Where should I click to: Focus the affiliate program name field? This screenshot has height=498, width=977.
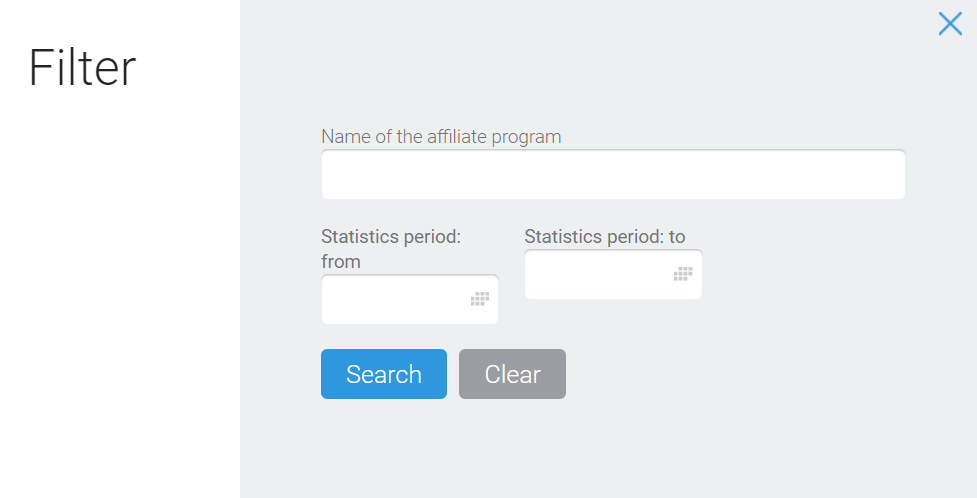[613, 175]
